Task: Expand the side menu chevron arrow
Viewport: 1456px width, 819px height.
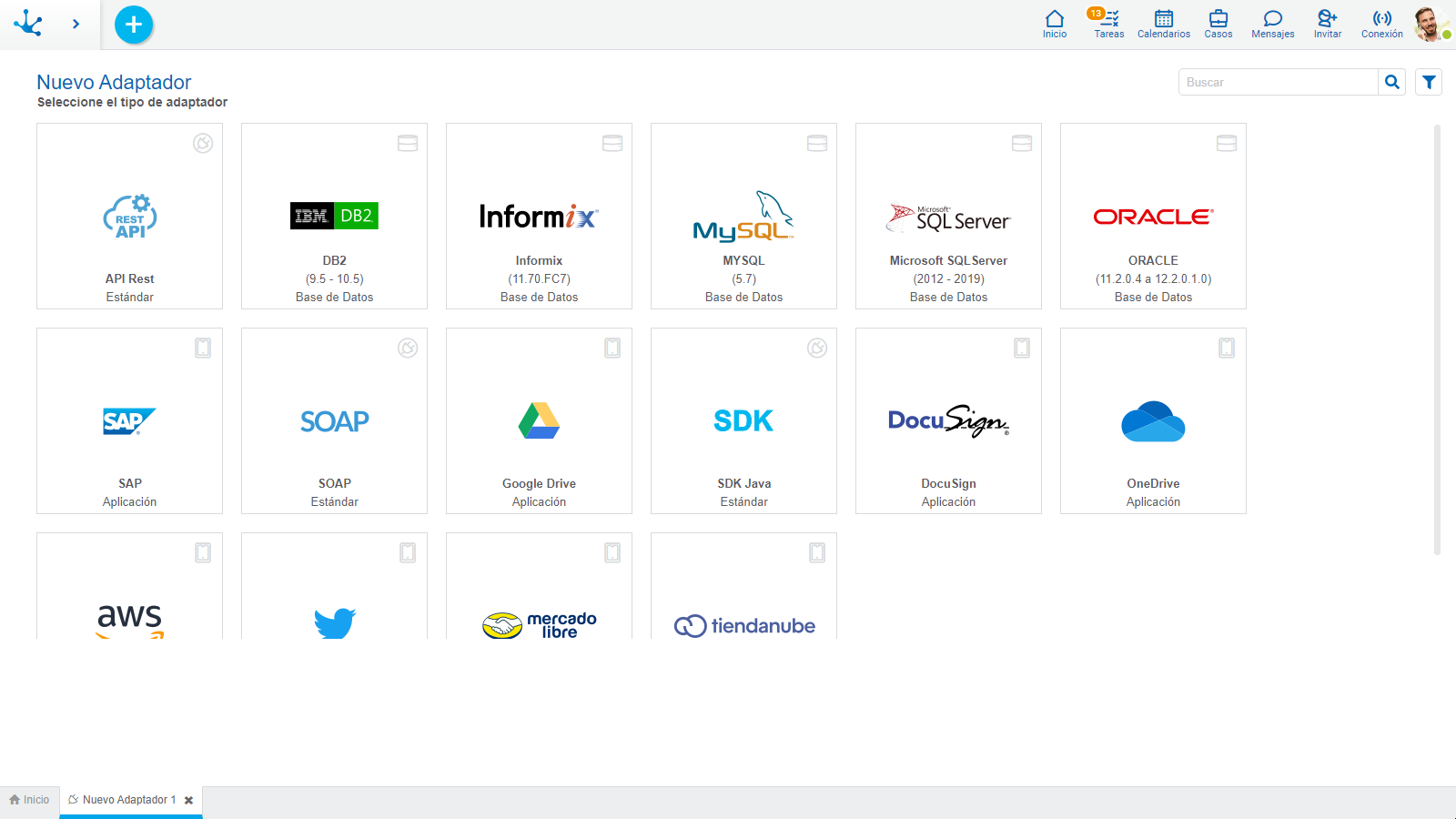Action: [76, 25]
